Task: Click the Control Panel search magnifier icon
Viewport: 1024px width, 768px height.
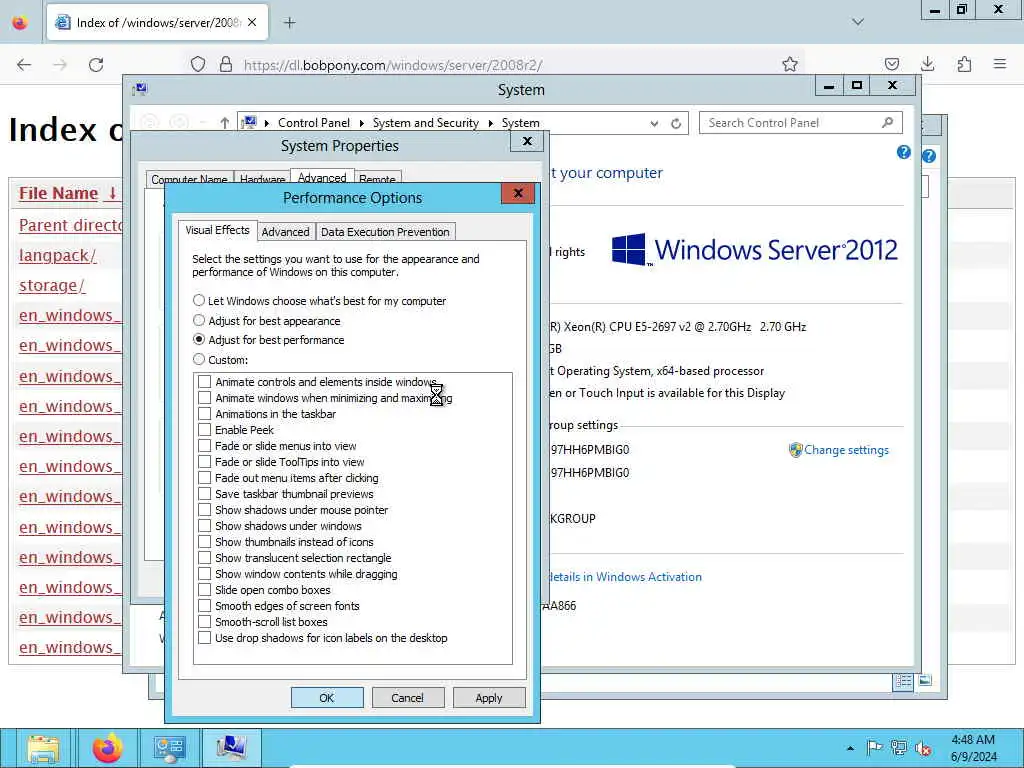Action: [888, 122]
